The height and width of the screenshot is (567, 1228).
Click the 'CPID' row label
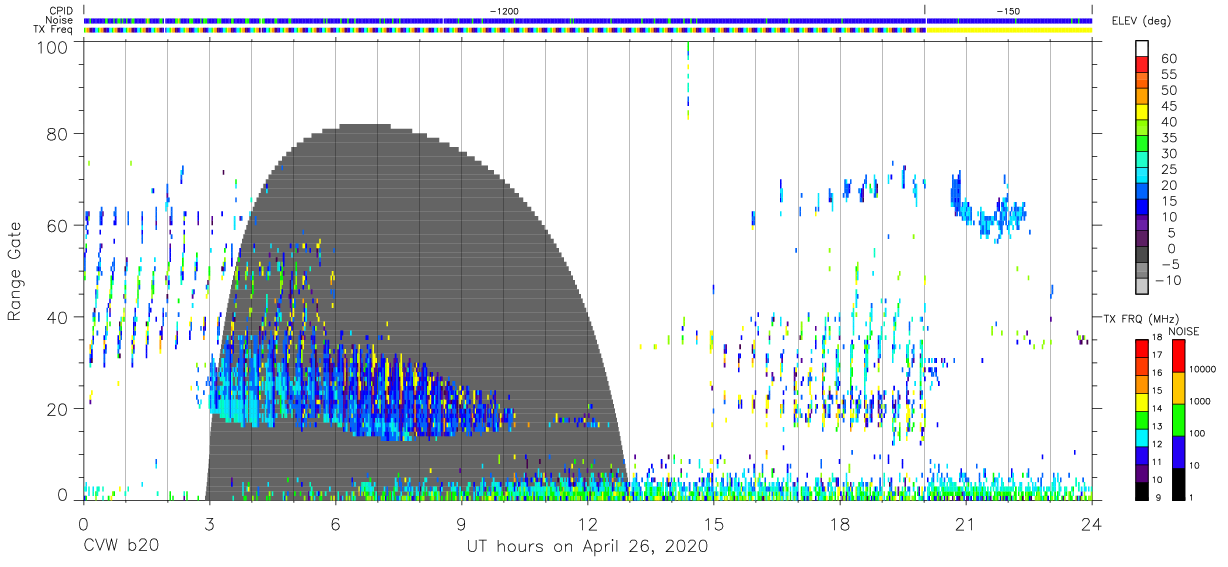61,10
